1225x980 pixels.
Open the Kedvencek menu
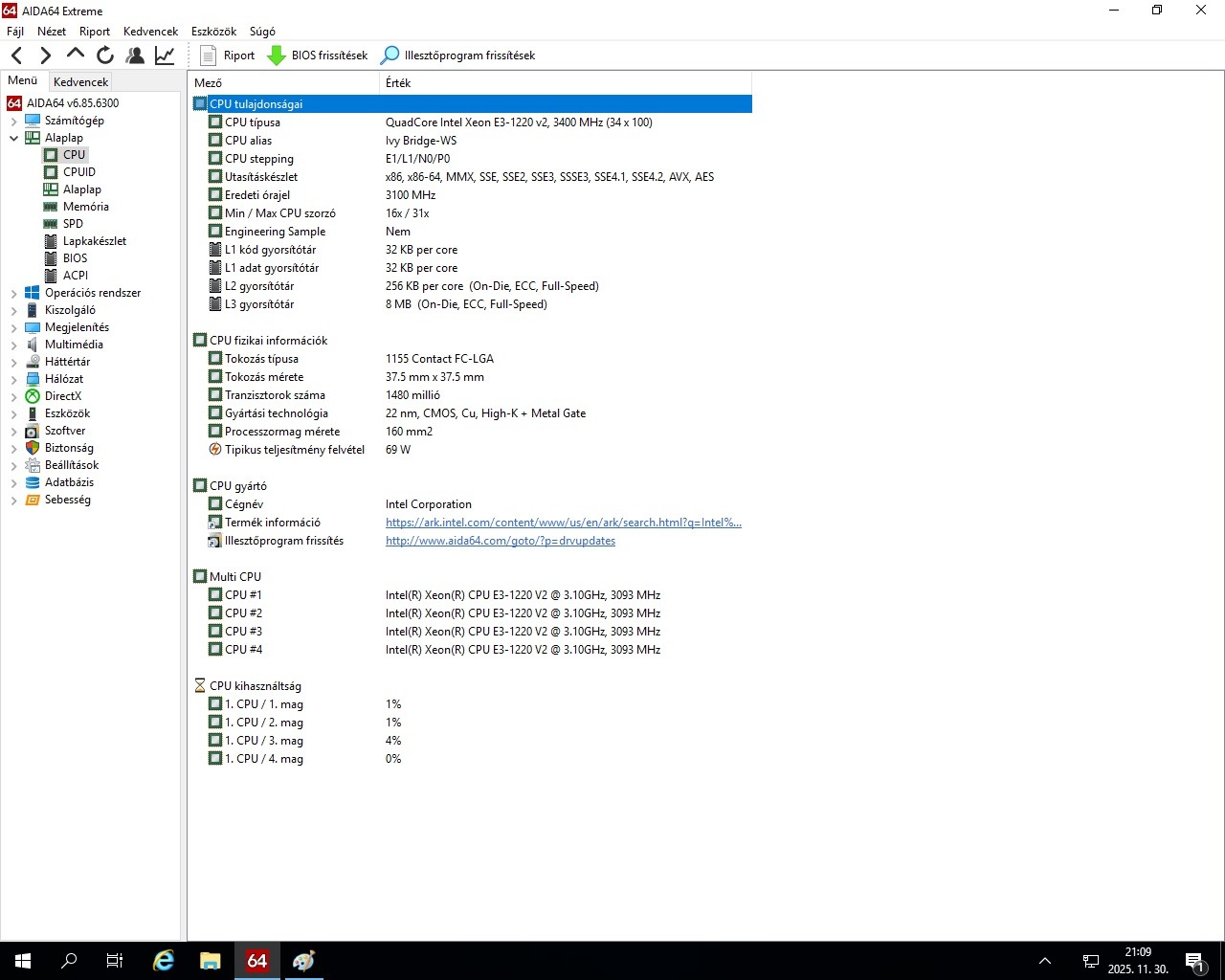[151, 31]
